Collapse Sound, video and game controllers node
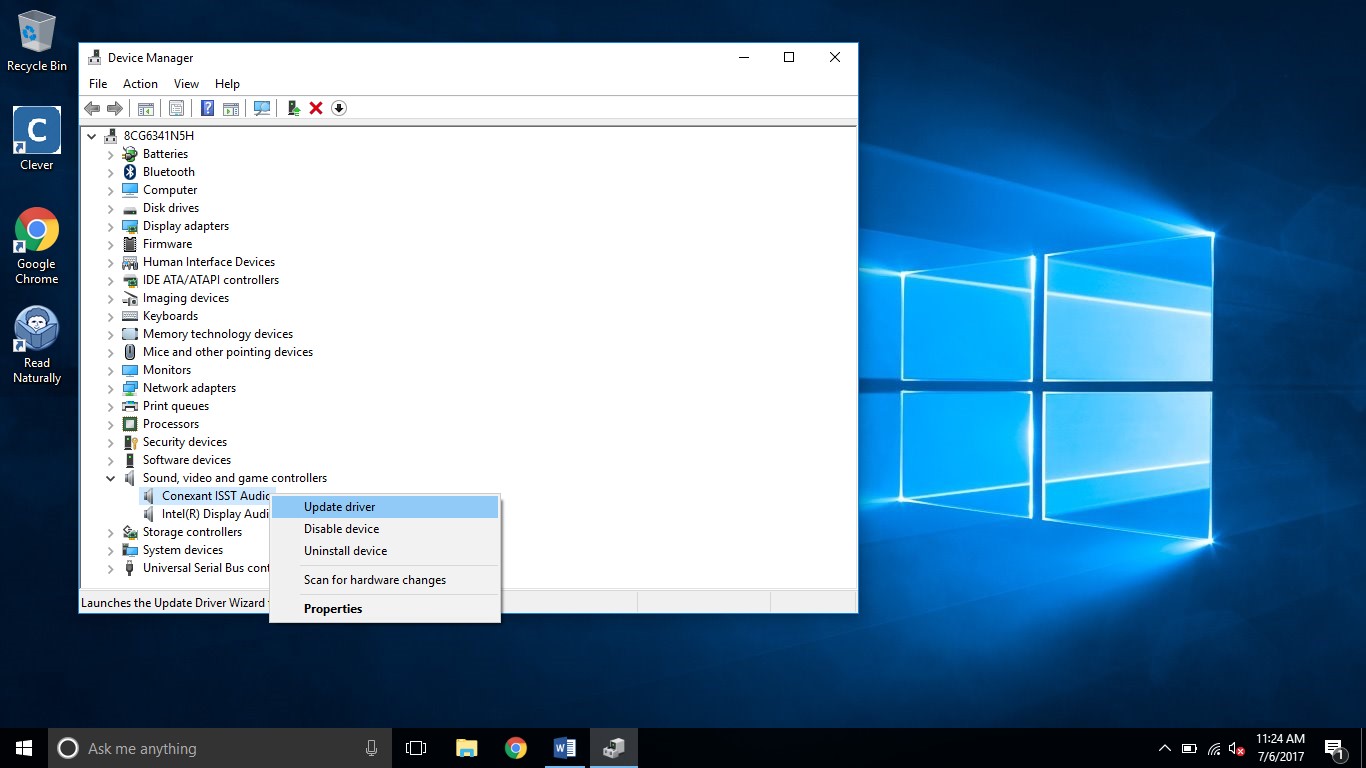This screenshot has height=768, width=1366. pos(111,478)
